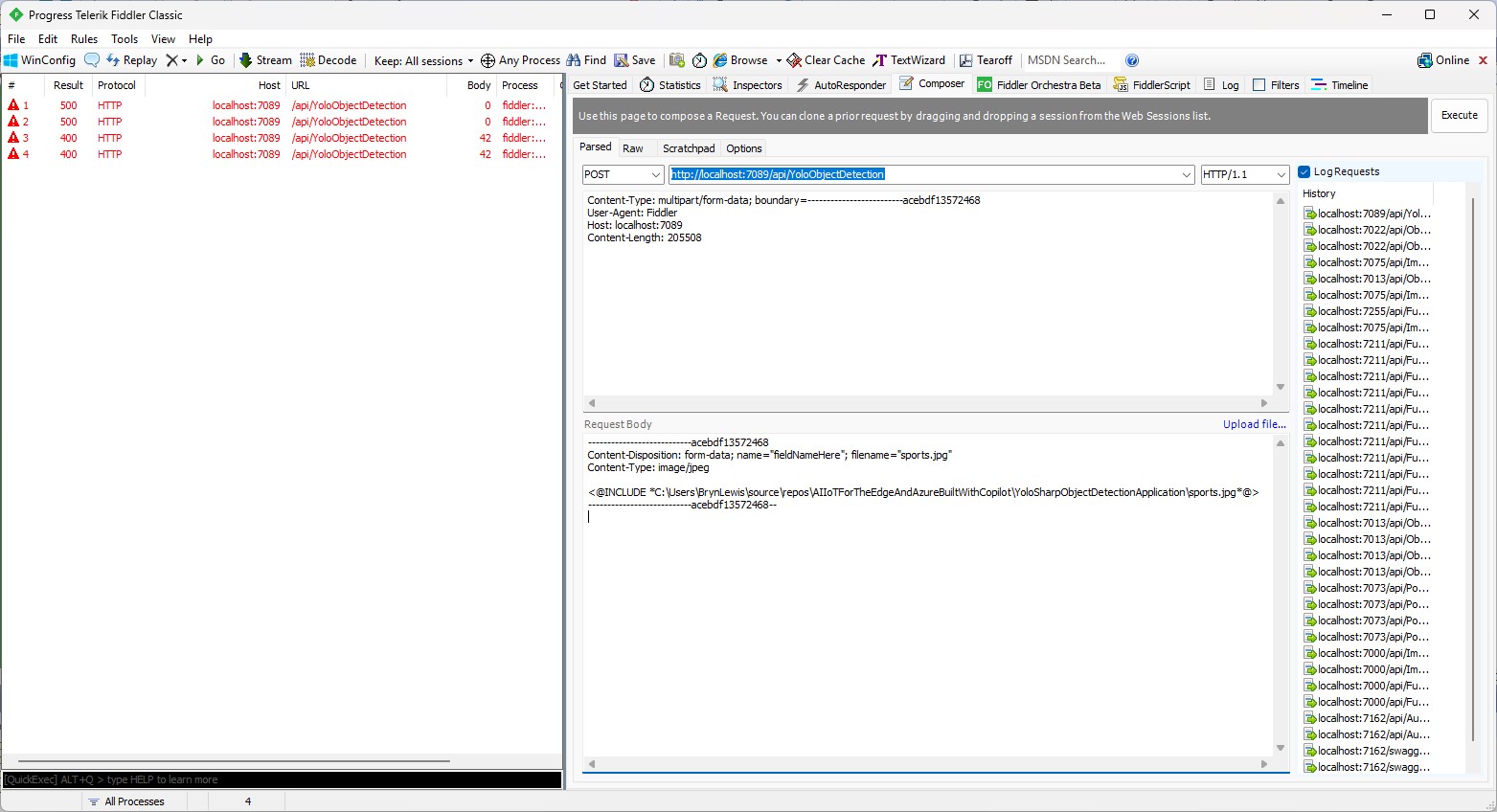The image size is (1497, 812).
Task: Click the Upload file... link
Action: click(1254, 424)
